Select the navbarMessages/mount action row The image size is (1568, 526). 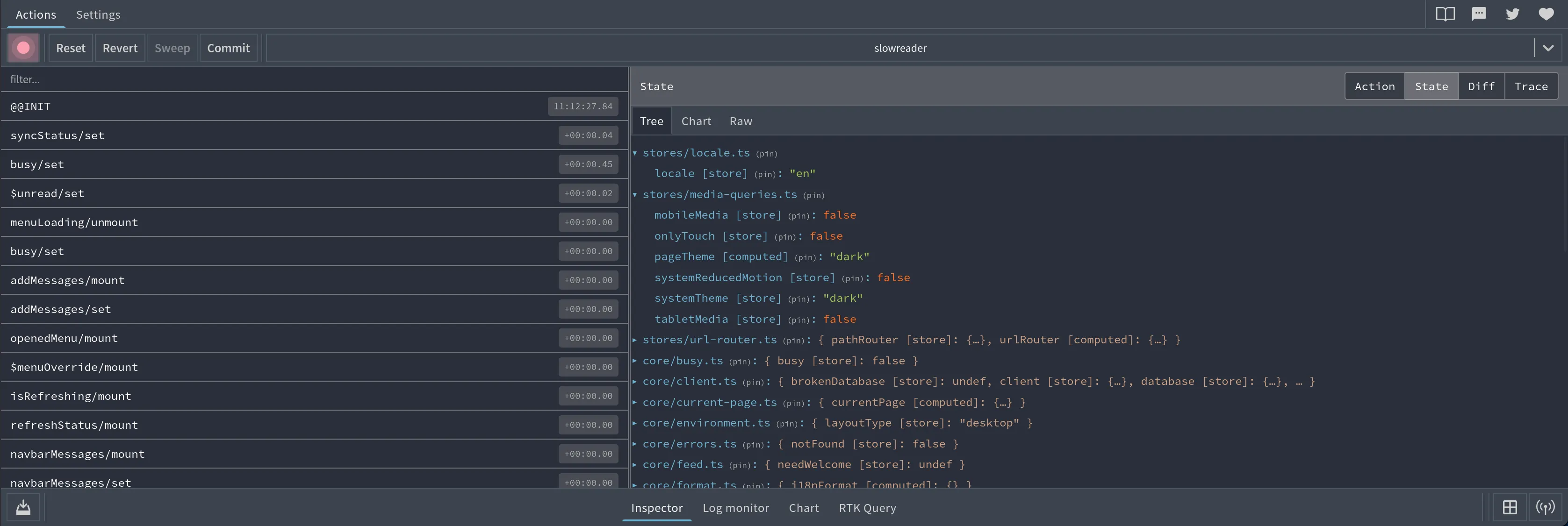click(314, 454)
